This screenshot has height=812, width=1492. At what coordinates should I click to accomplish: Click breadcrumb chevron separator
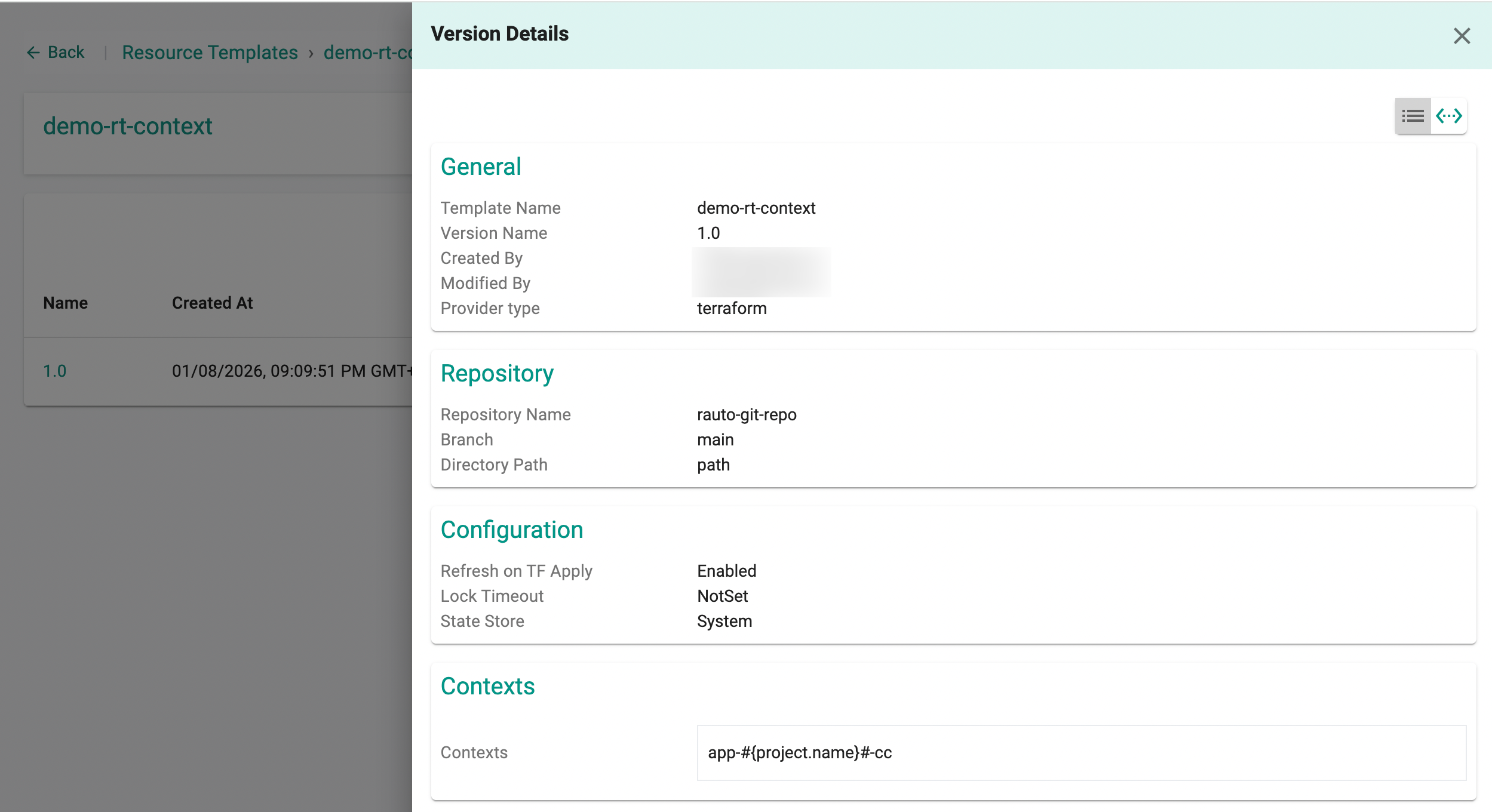pyautogui.click(x=311, y=54)
